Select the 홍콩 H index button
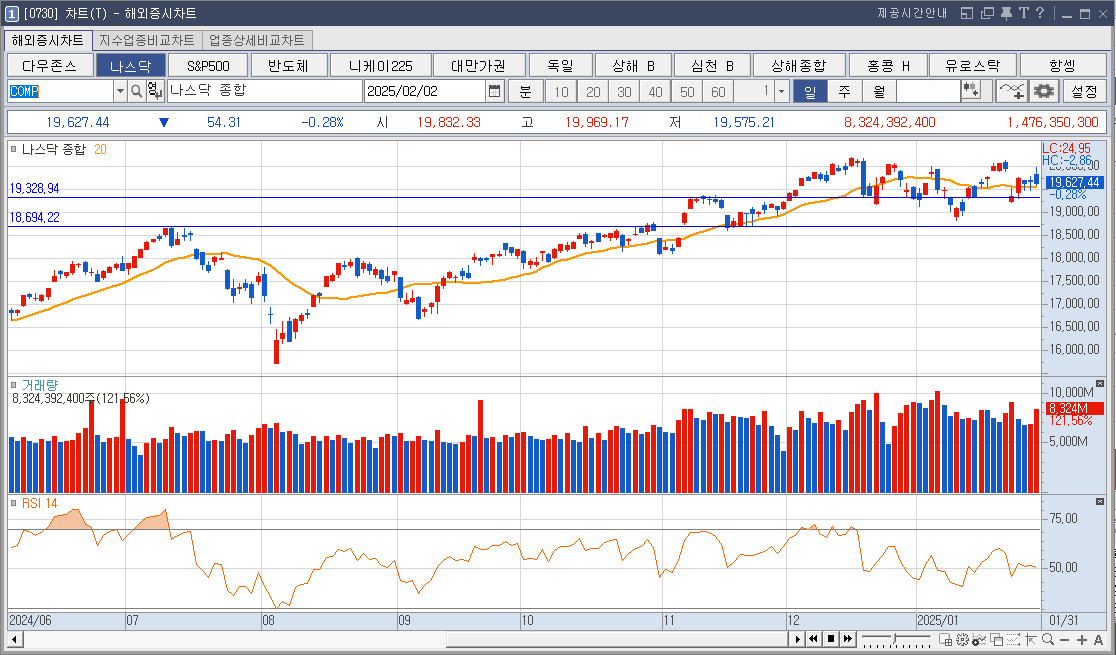 (888, 66)
